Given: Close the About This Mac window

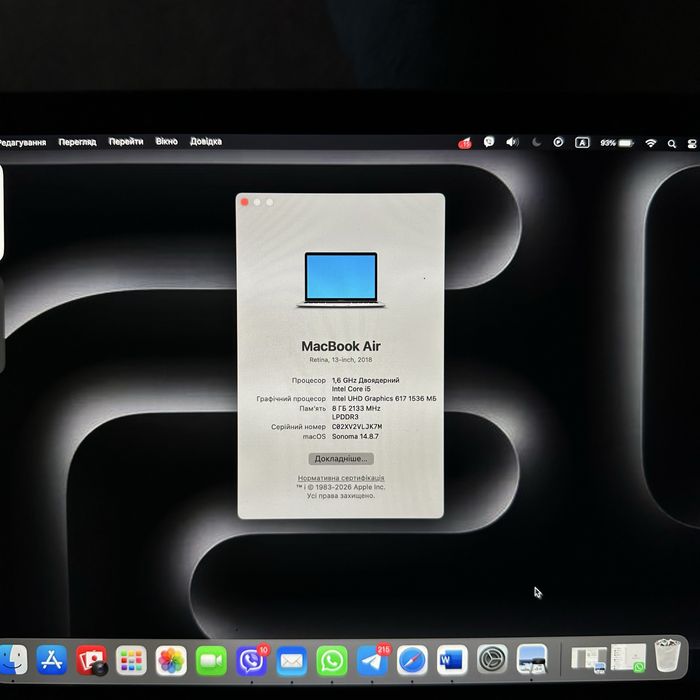Looking at the screenshot, I should 245,202.
